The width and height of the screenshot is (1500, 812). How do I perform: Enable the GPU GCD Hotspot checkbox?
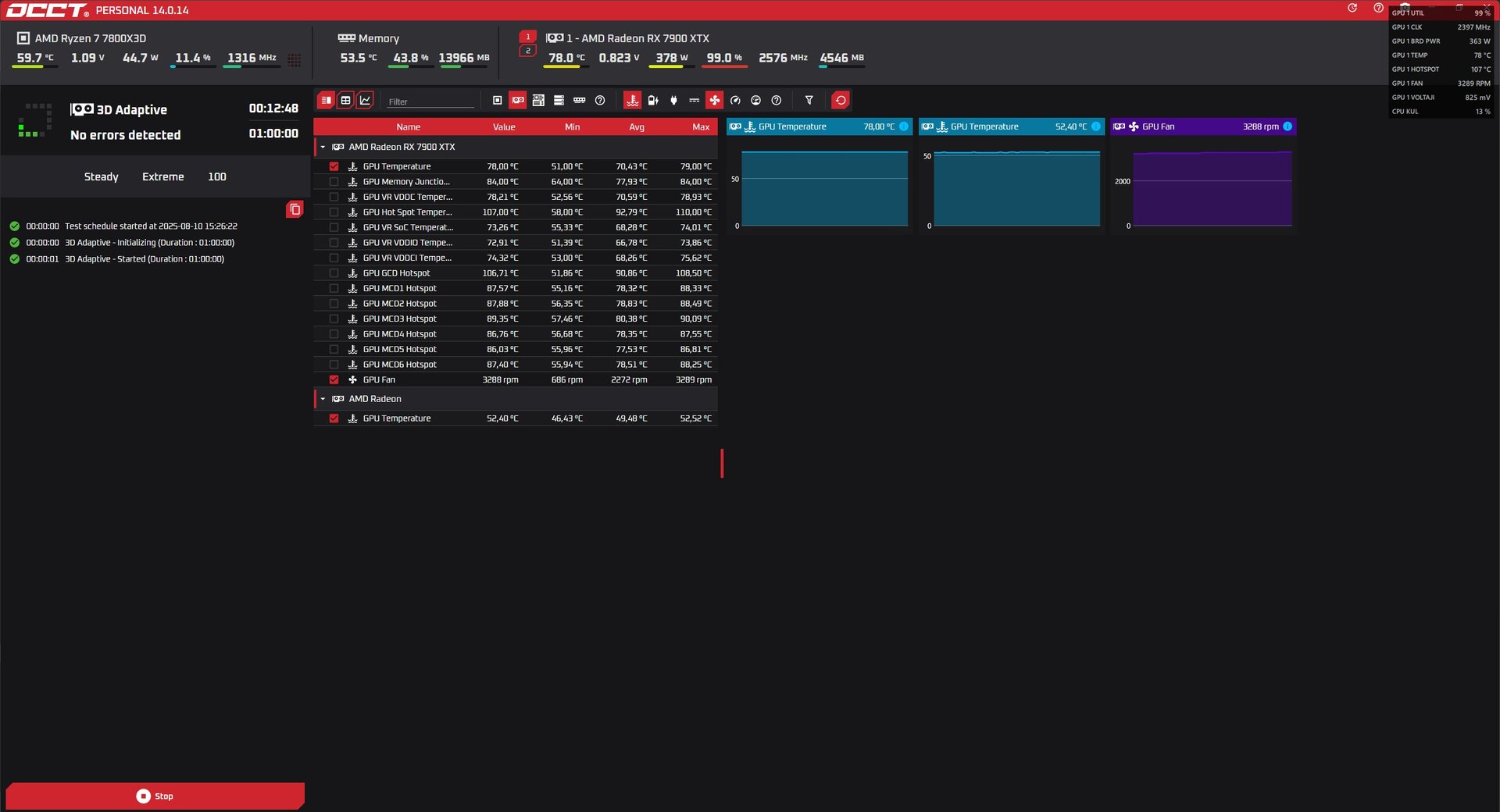[334, 273]
